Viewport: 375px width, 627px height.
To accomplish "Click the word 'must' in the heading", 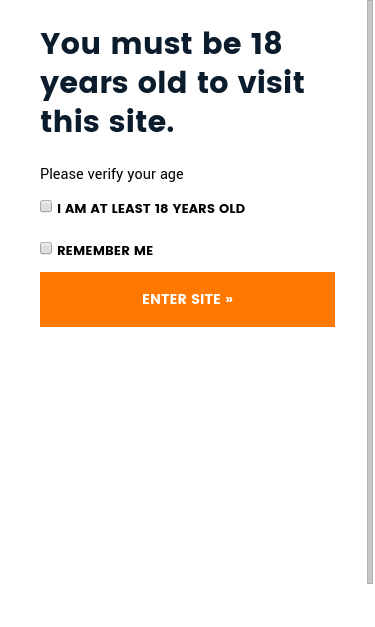I will click(x=154, y=44).
